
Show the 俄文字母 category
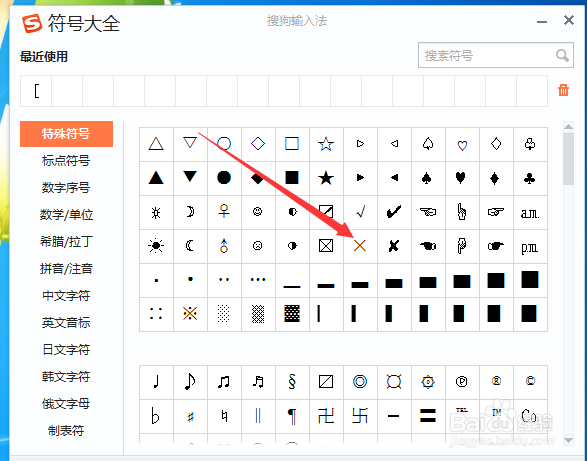(x=66, y=404)
